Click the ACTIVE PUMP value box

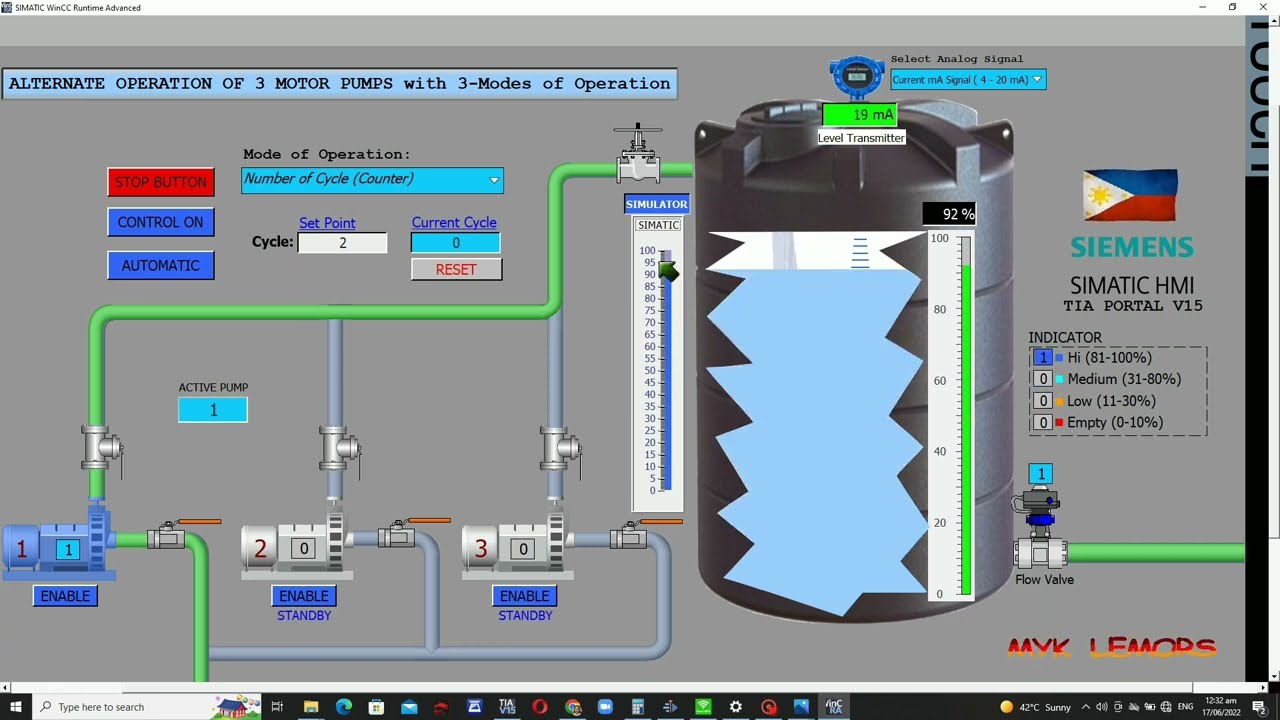213,410
